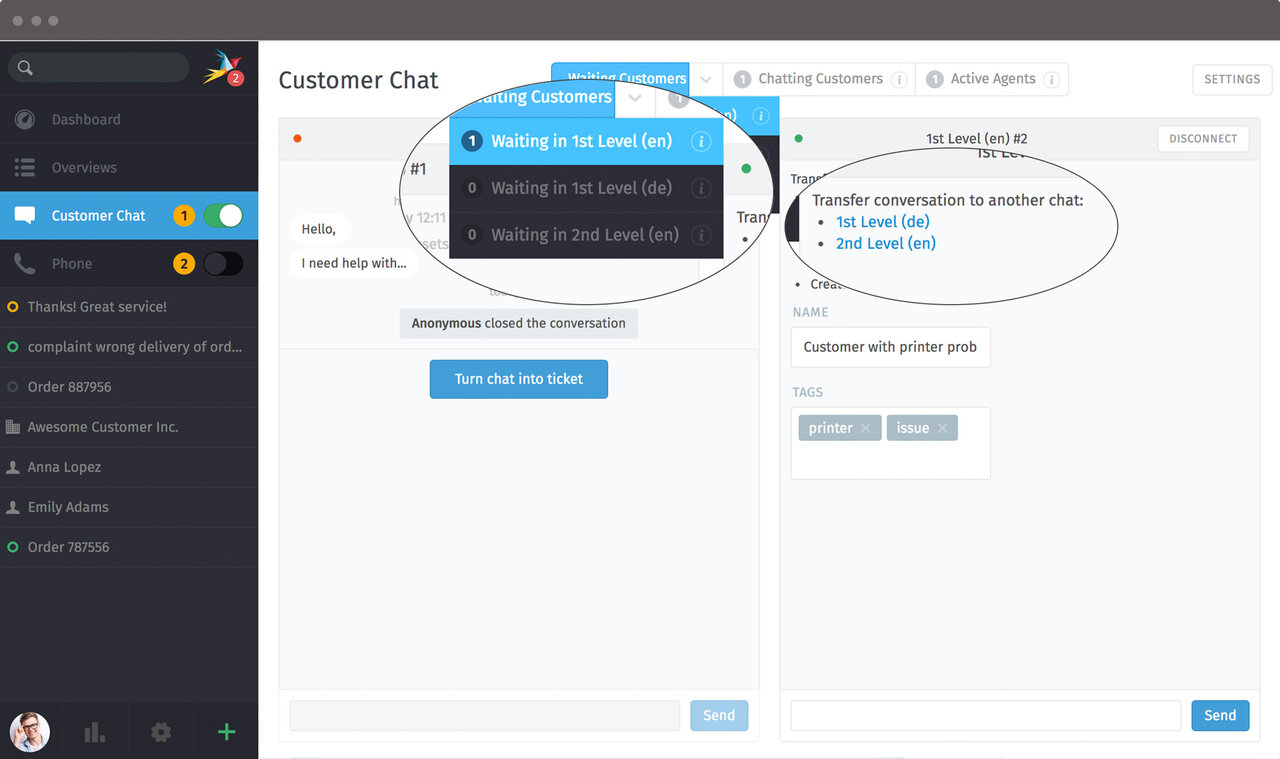The height and width of the screenshot is (759, 1280).
Task: Click the faded Send button in left chat
Action: point(719,715)
